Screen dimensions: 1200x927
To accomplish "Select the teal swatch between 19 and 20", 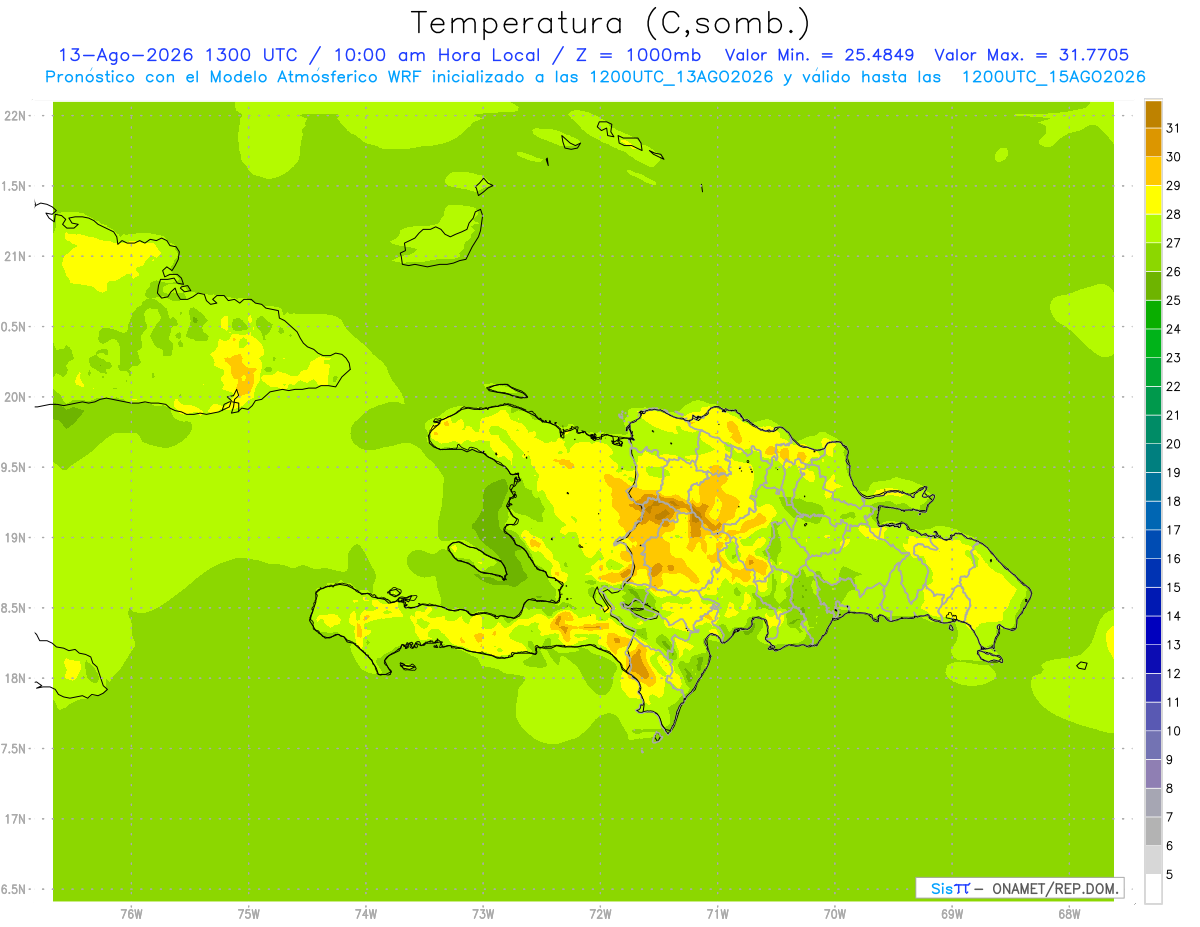I will pyautogui.click(x=1153, y=459).
